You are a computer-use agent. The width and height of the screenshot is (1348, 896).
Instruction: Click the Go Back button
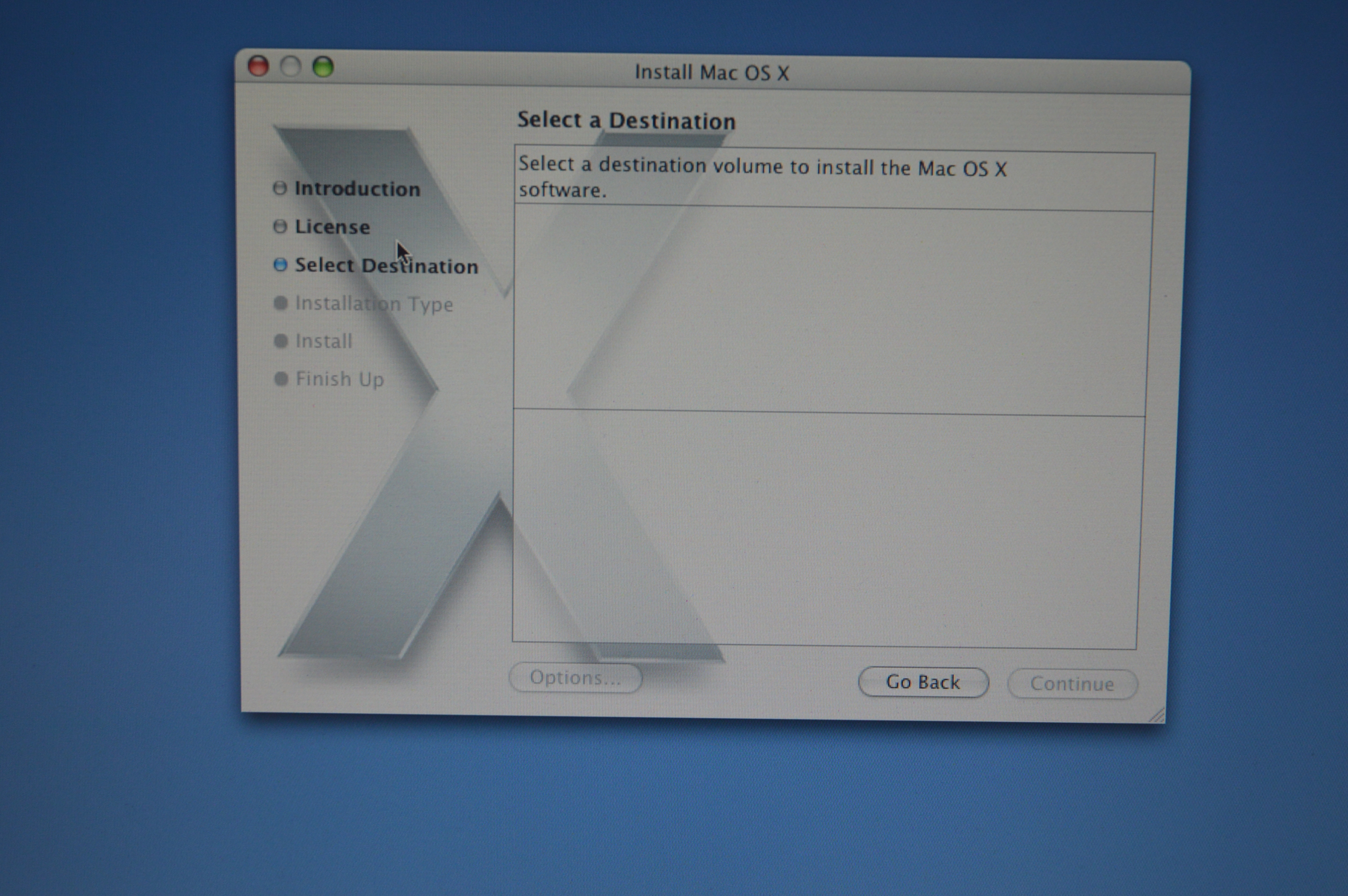coord(923,682)
